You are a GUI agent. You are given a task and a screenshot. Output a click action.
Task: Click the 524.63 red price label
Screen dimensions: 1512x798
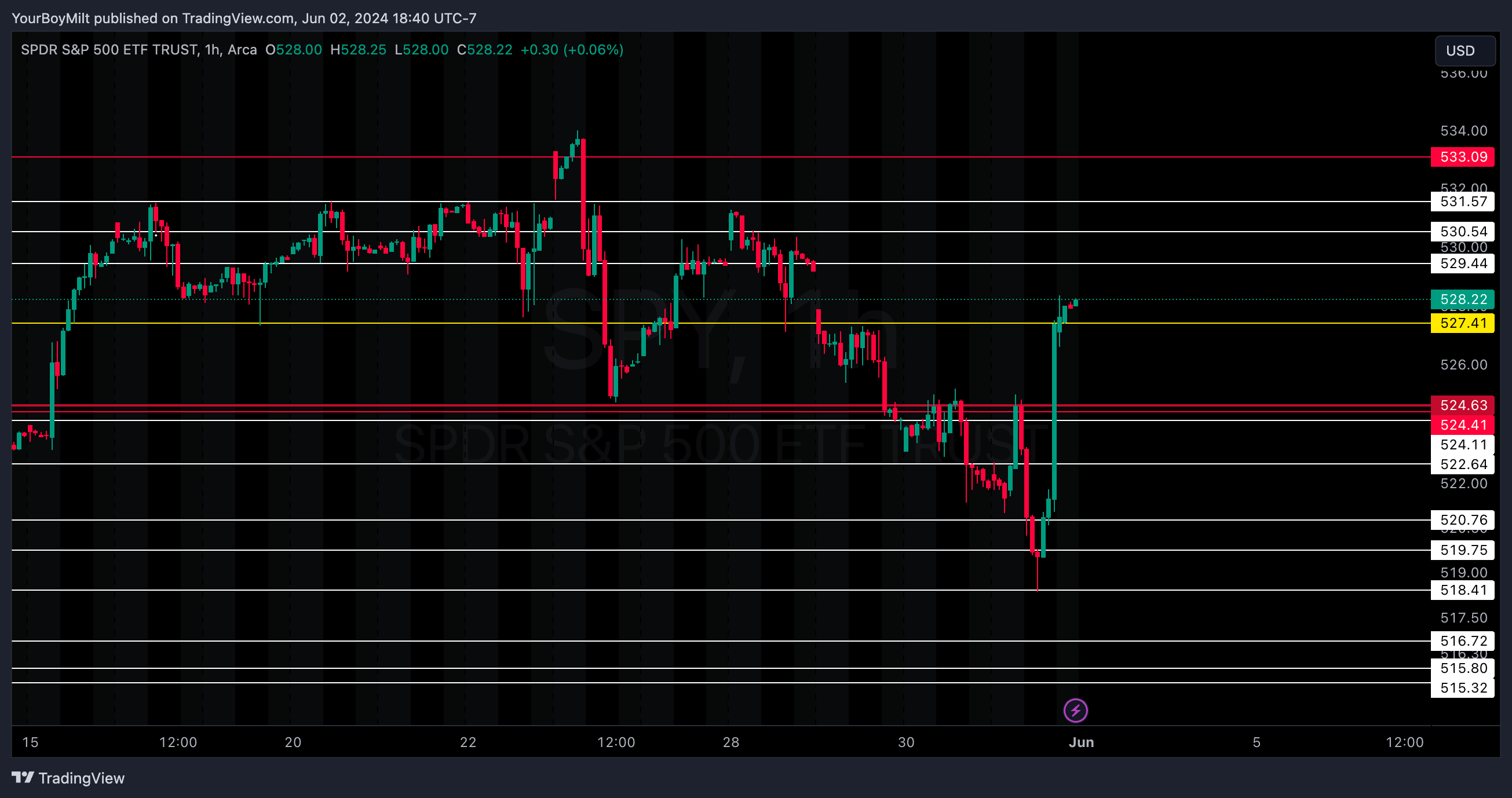point(1463,405)
